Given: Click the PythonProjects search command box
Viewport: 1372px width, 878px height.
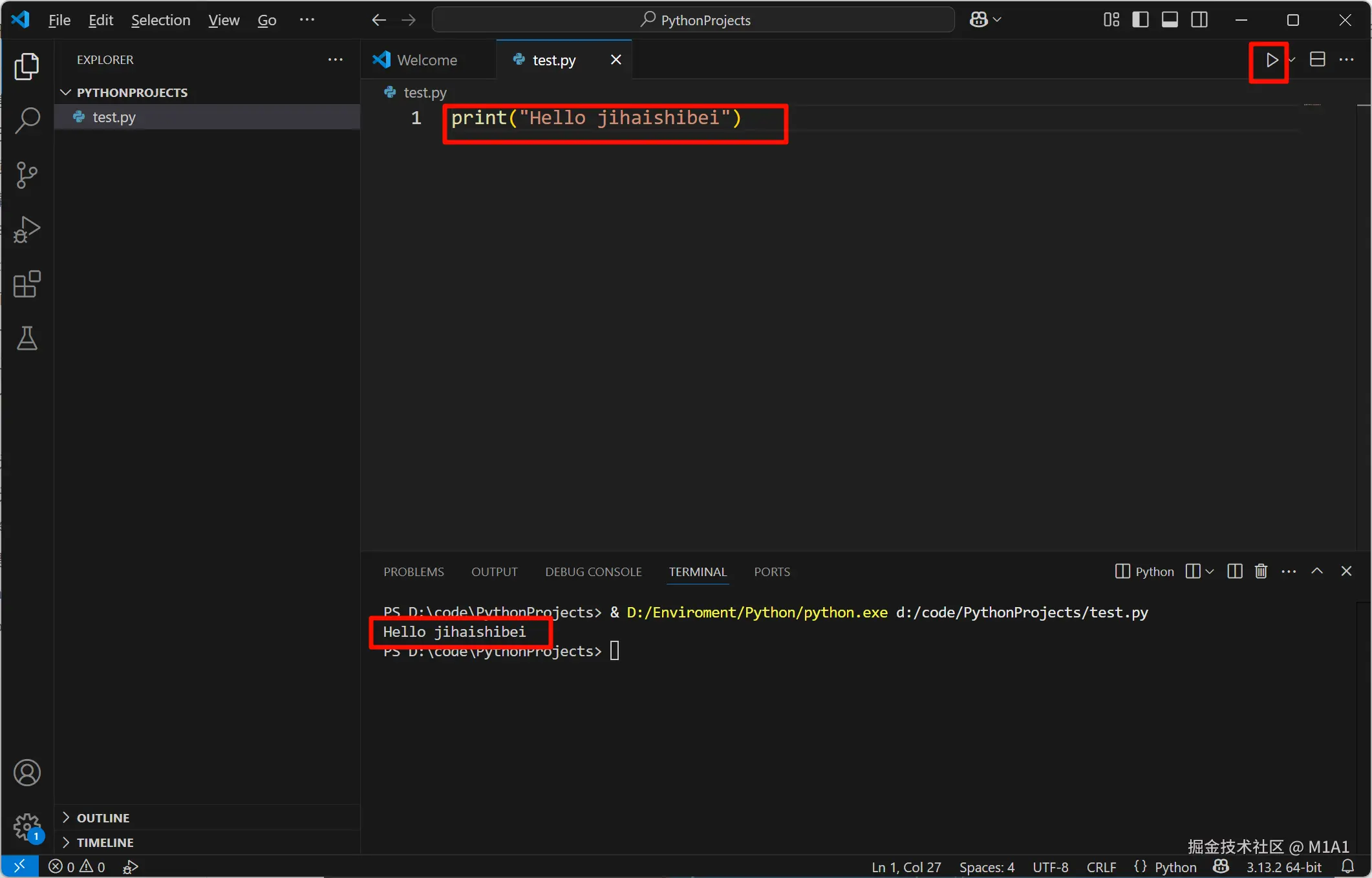Looking at the screenshot, I should tap(693, 20).
